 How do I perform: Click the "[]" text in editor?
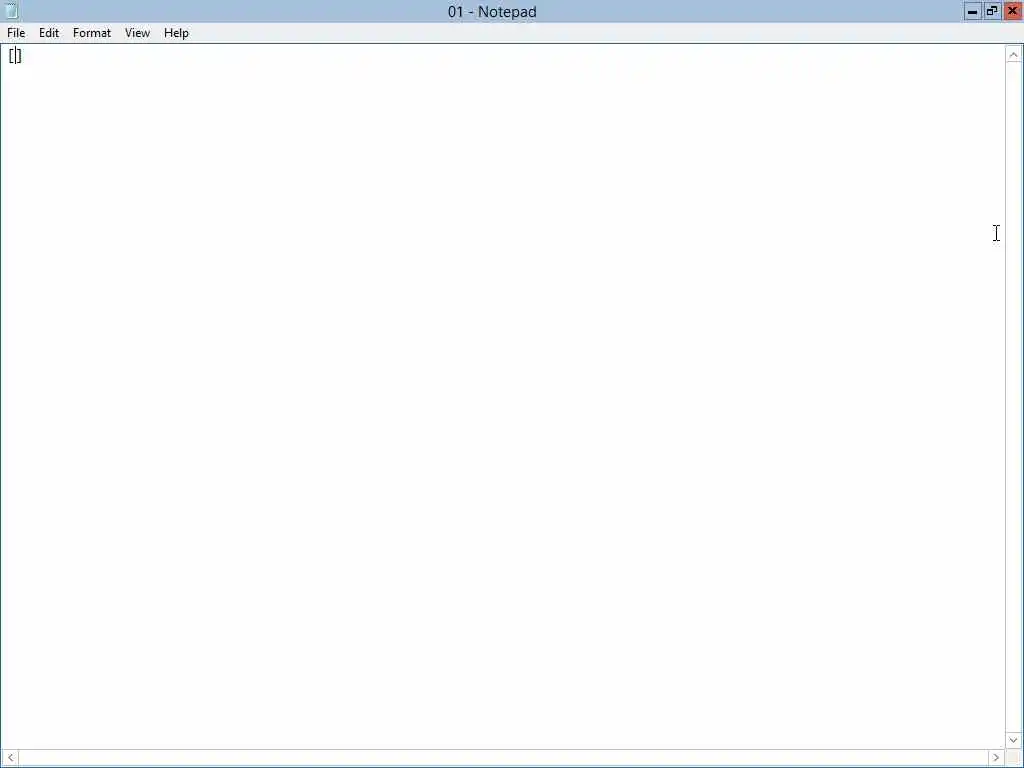(x=15, y=56)
